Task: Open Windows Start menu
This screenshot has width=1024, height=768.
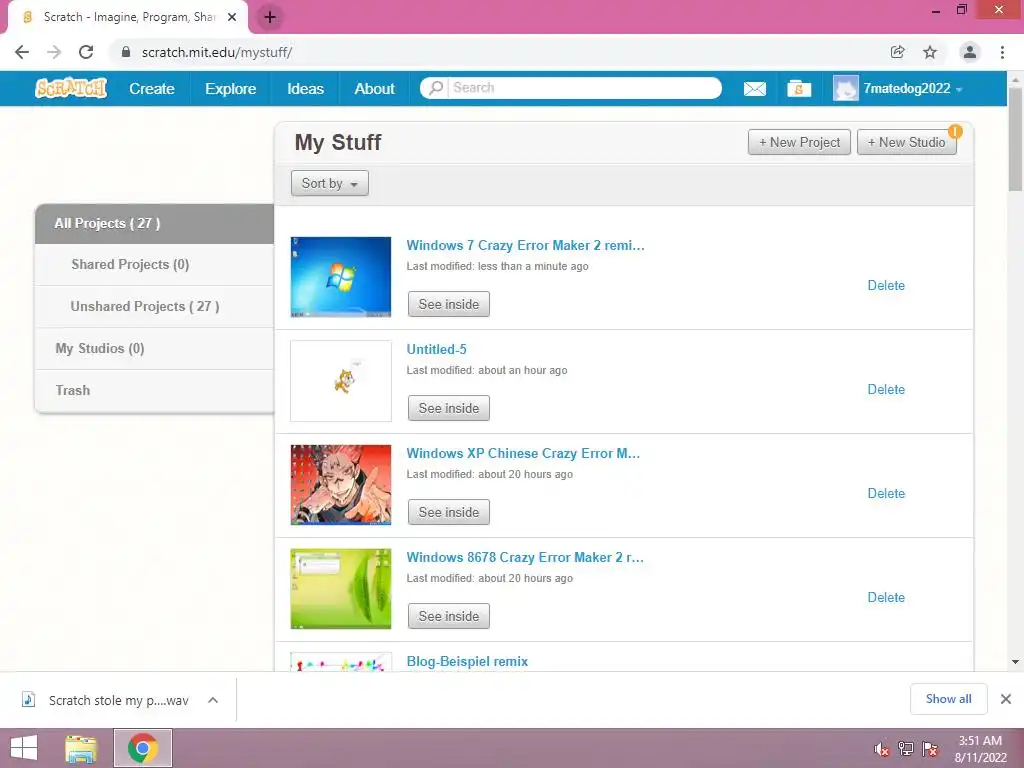Action: click(24, 748)
